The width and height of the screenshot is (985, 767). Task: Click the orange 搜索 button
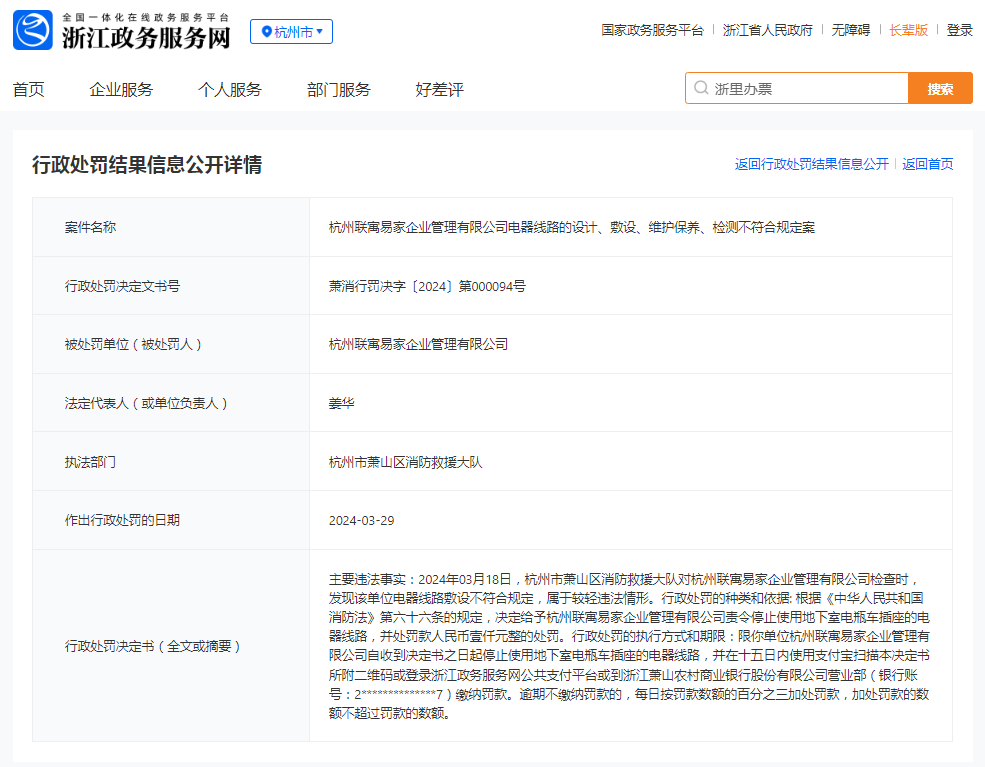pyautogui.click(x=940, y=89)
